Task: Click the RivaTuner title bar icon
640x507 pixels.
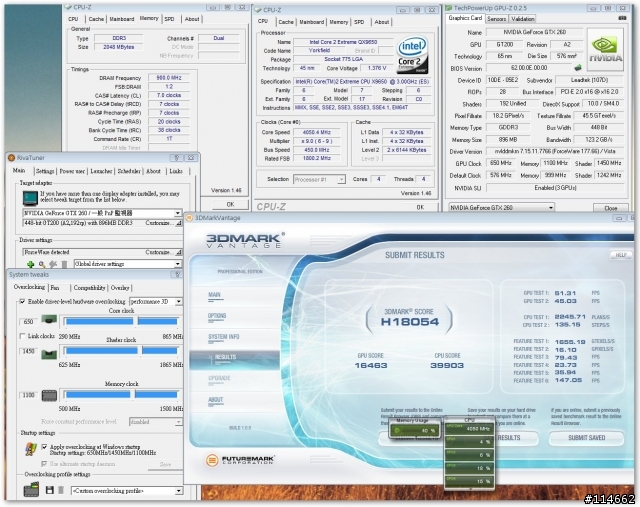Action: click(x=11, y=158)
